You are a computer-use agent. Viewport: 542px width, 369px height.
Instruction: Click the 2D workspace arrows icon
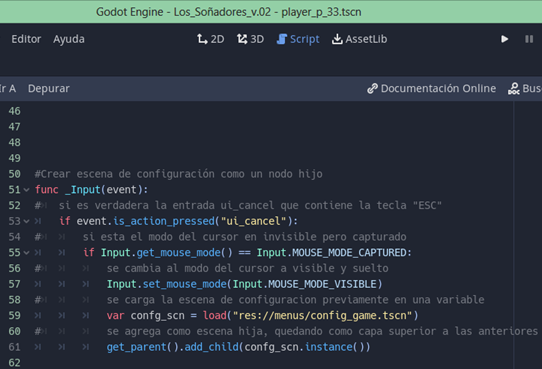[x=202, y=39]
